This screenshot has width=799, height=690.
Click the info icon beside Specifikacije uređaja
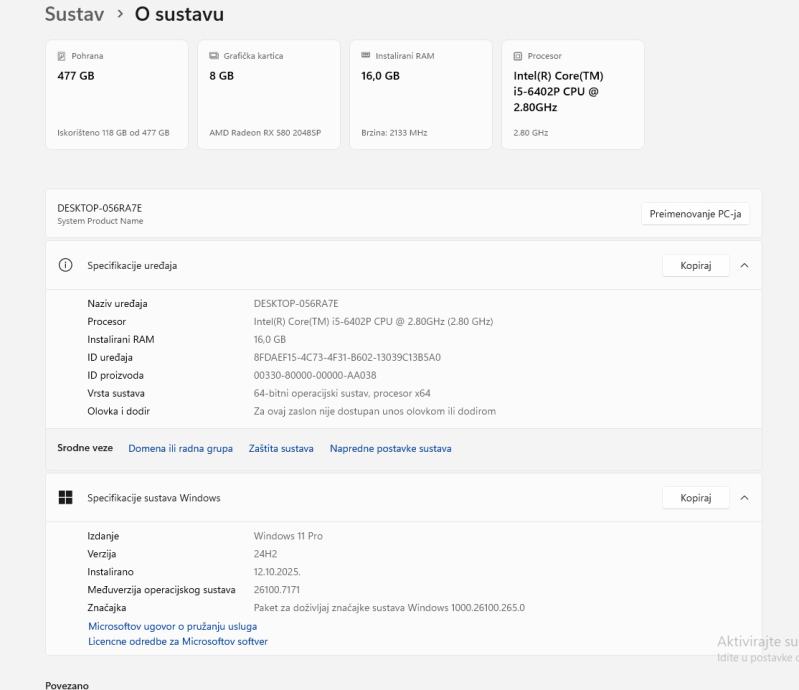(x=66, y=266)
